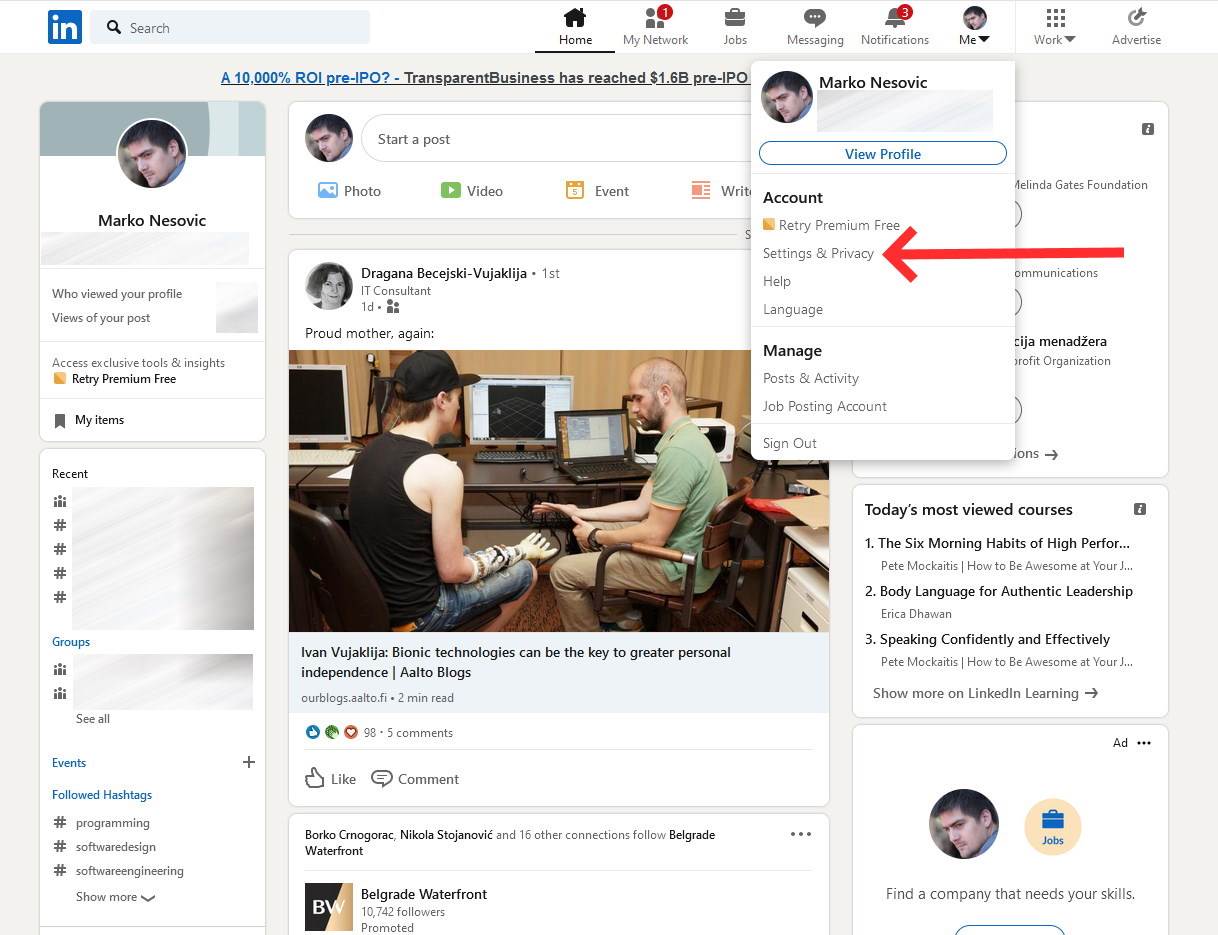The width and height of the screenshot is (1218, 935).
Task: Start a Video post
Action: 472,190
